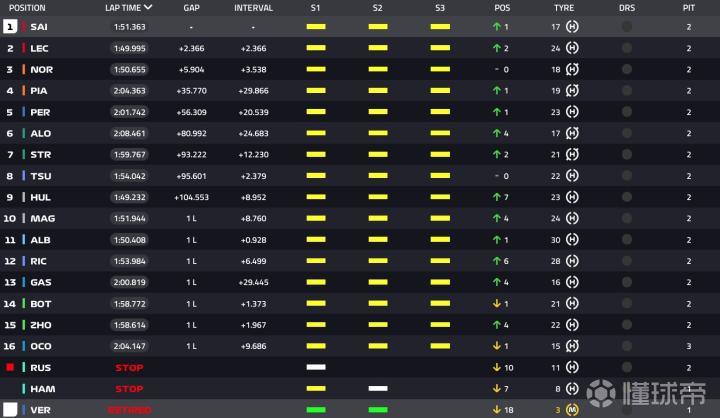Sort by LAP TIME column dropdown arrow
Image resolution: width=720 pixels, height=418 pixels.
coord(149,7)
